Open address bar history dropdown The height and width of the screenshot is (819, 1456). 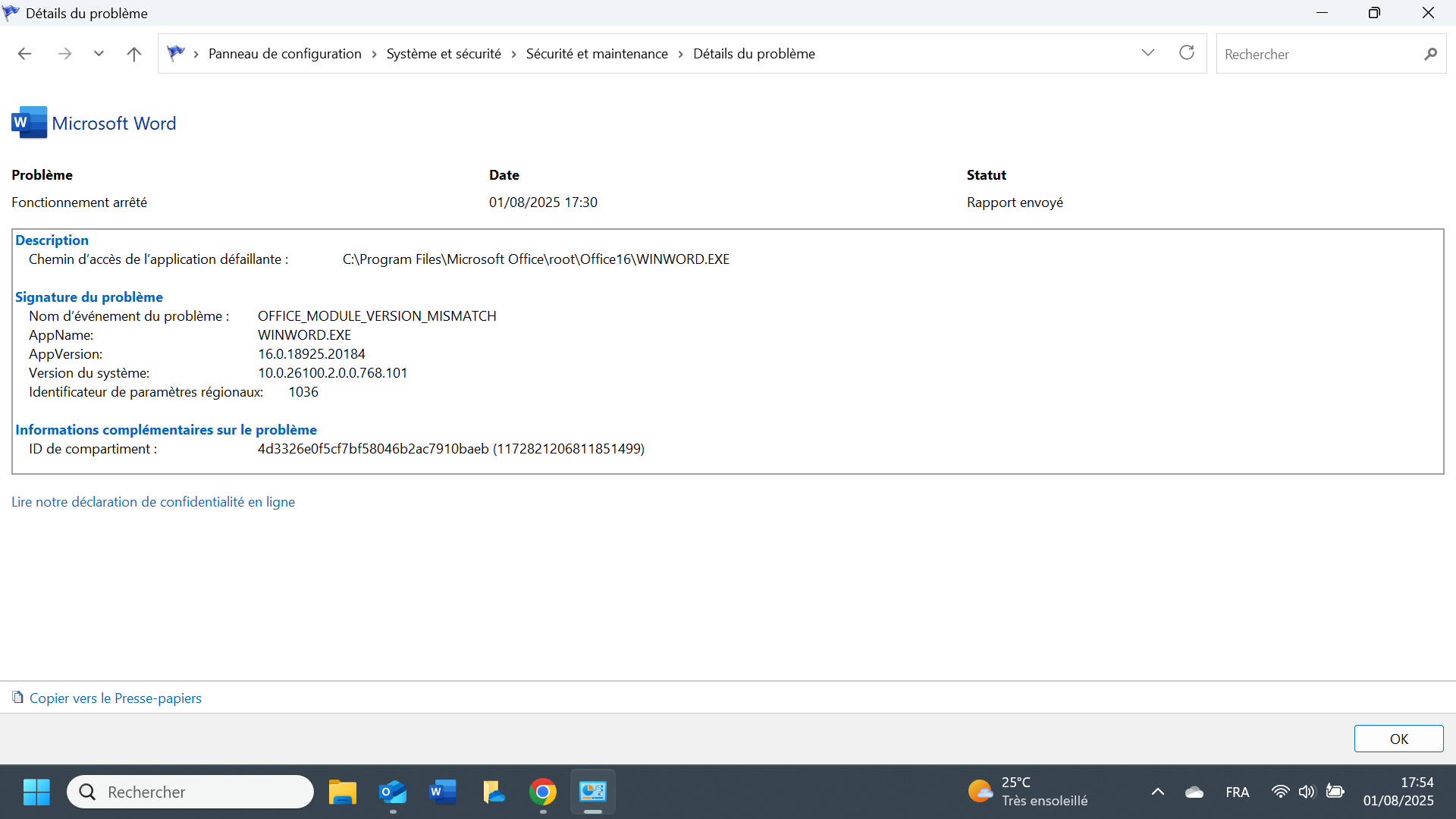coord(1148,53)
